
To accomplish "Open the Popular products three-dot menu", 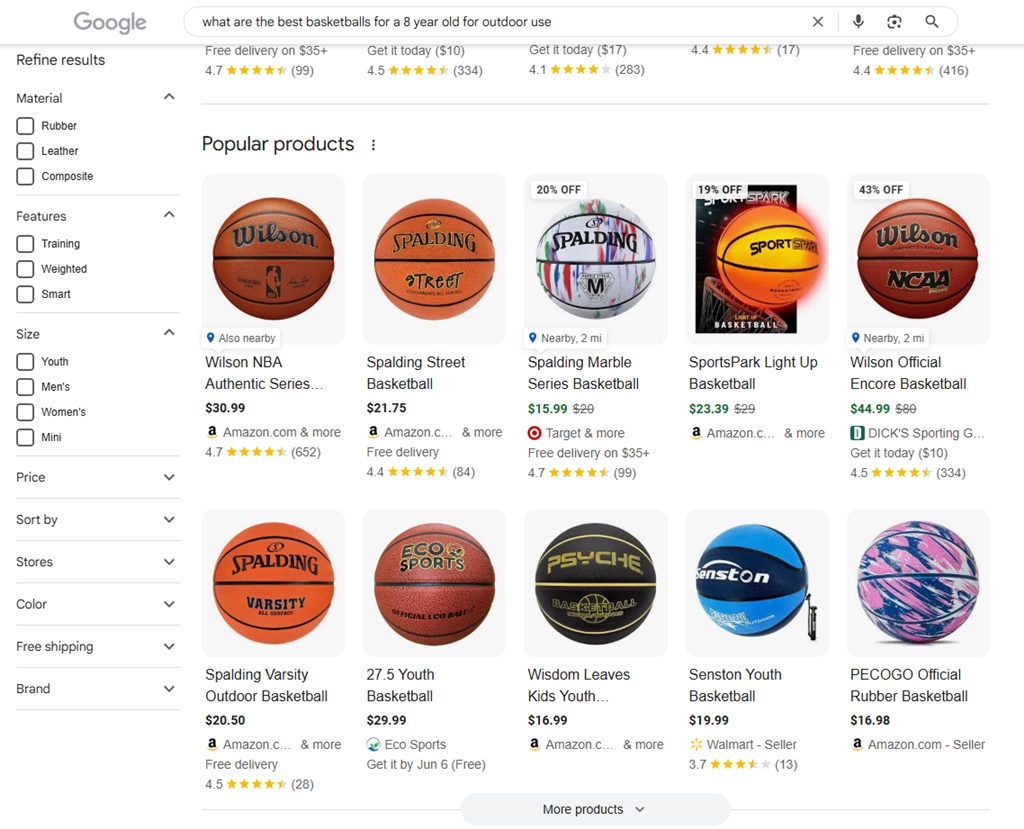I will point(373,145).
